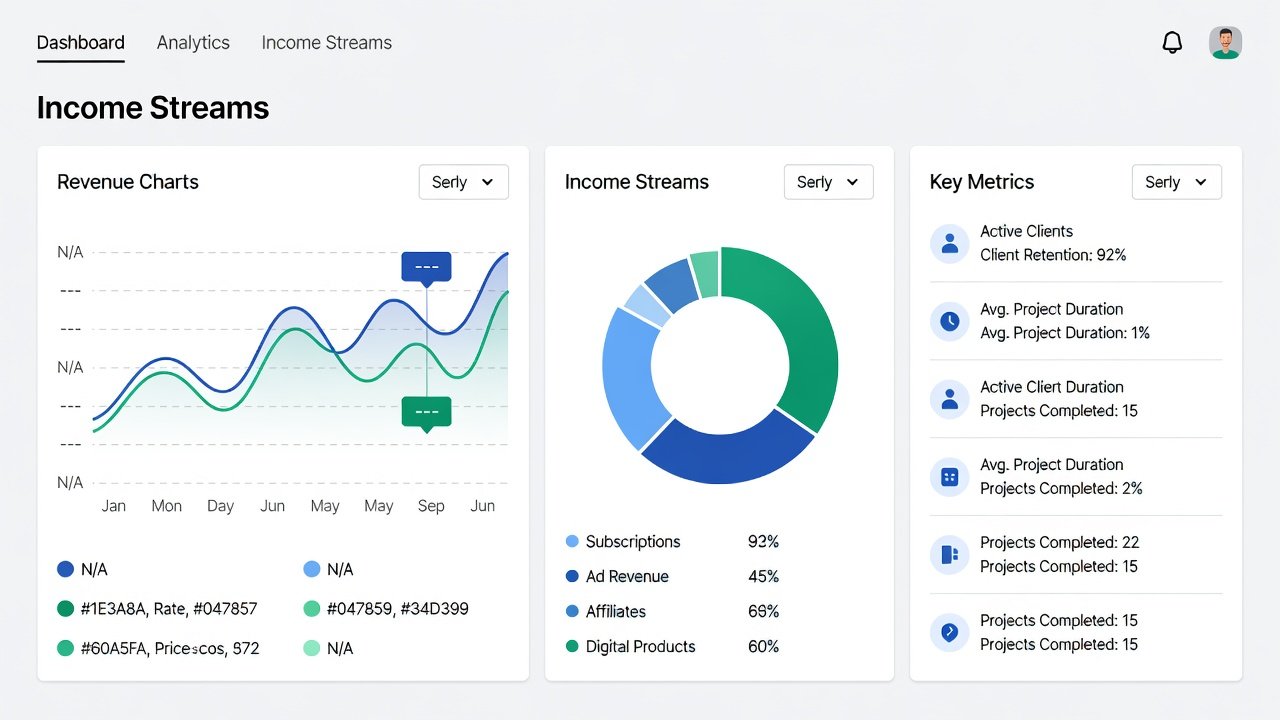Click the Projects Completed: 2% text
This screenshot has height=720, width=1280.
coord(1061,489)
